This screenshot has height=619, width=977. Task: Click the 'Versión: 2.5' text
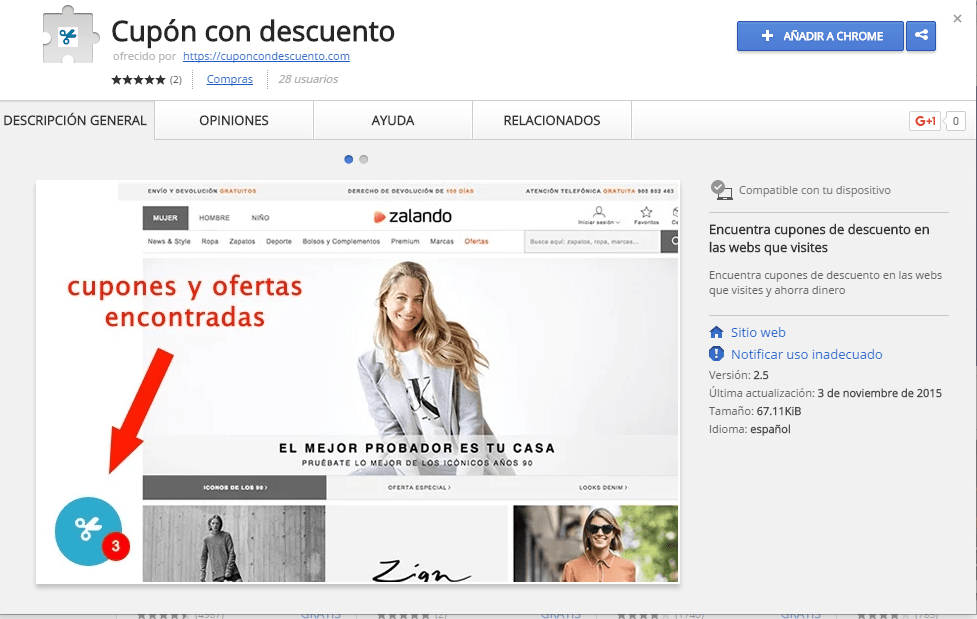(x=738, y=375)
